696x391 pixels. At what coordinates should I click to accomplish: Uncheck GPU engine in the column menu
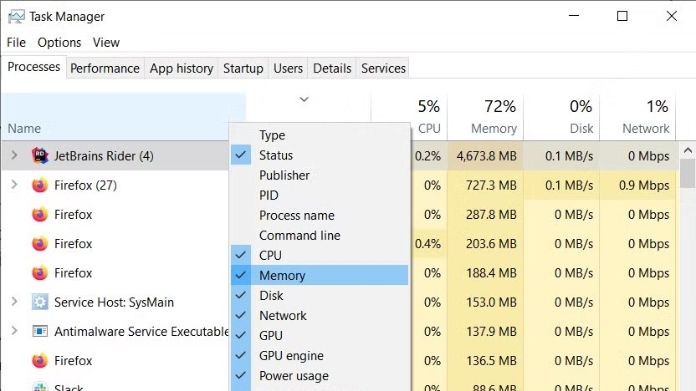click(319, 355)
